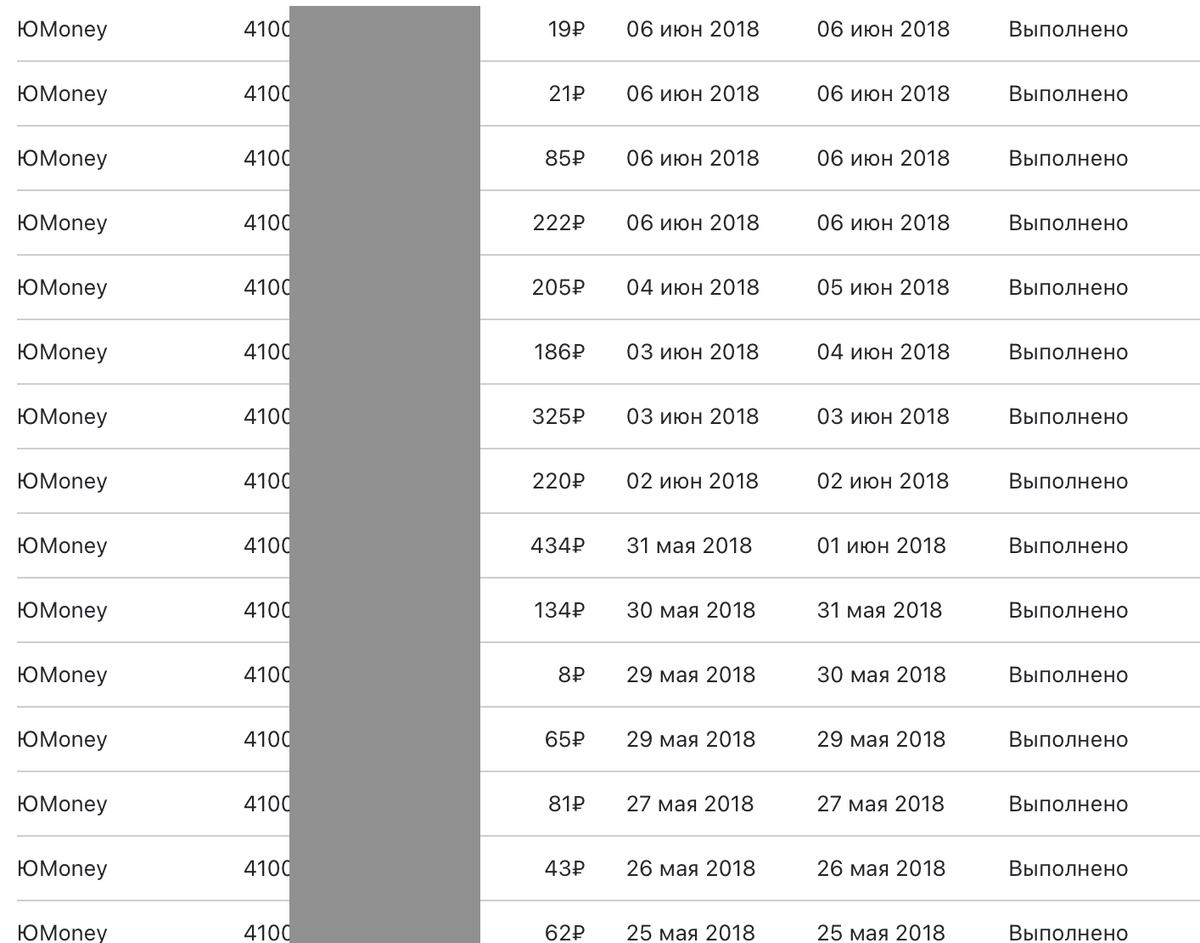Screen dimensions: 1200x943
Task: Select the 43₽ amount dated 26 мая 2018
Action: 565,869
